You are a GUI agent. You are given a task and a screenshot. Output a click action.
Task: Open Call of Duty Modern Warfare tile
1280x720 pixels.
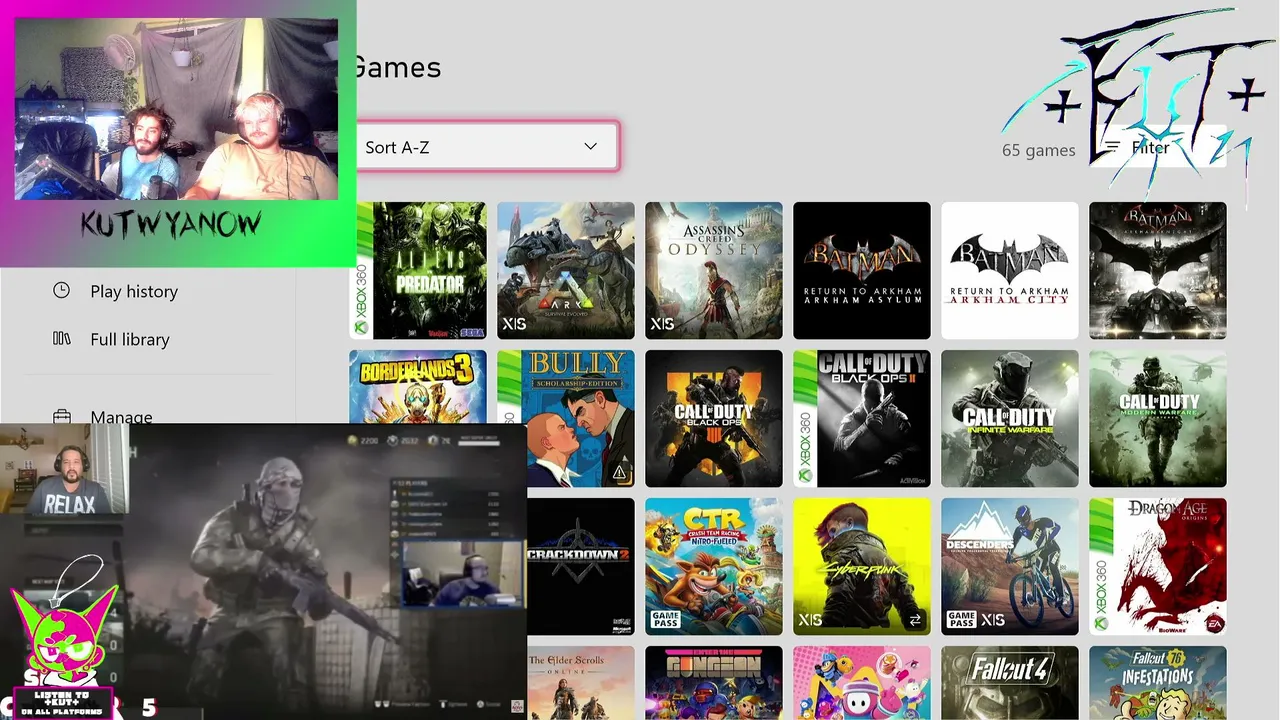(1158, 419)
